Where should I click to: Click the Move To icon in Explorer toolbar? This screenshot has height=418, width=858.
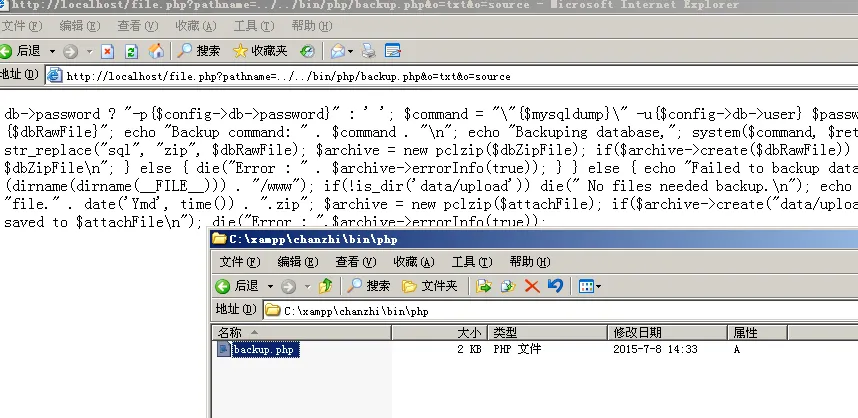coord(484,286)
